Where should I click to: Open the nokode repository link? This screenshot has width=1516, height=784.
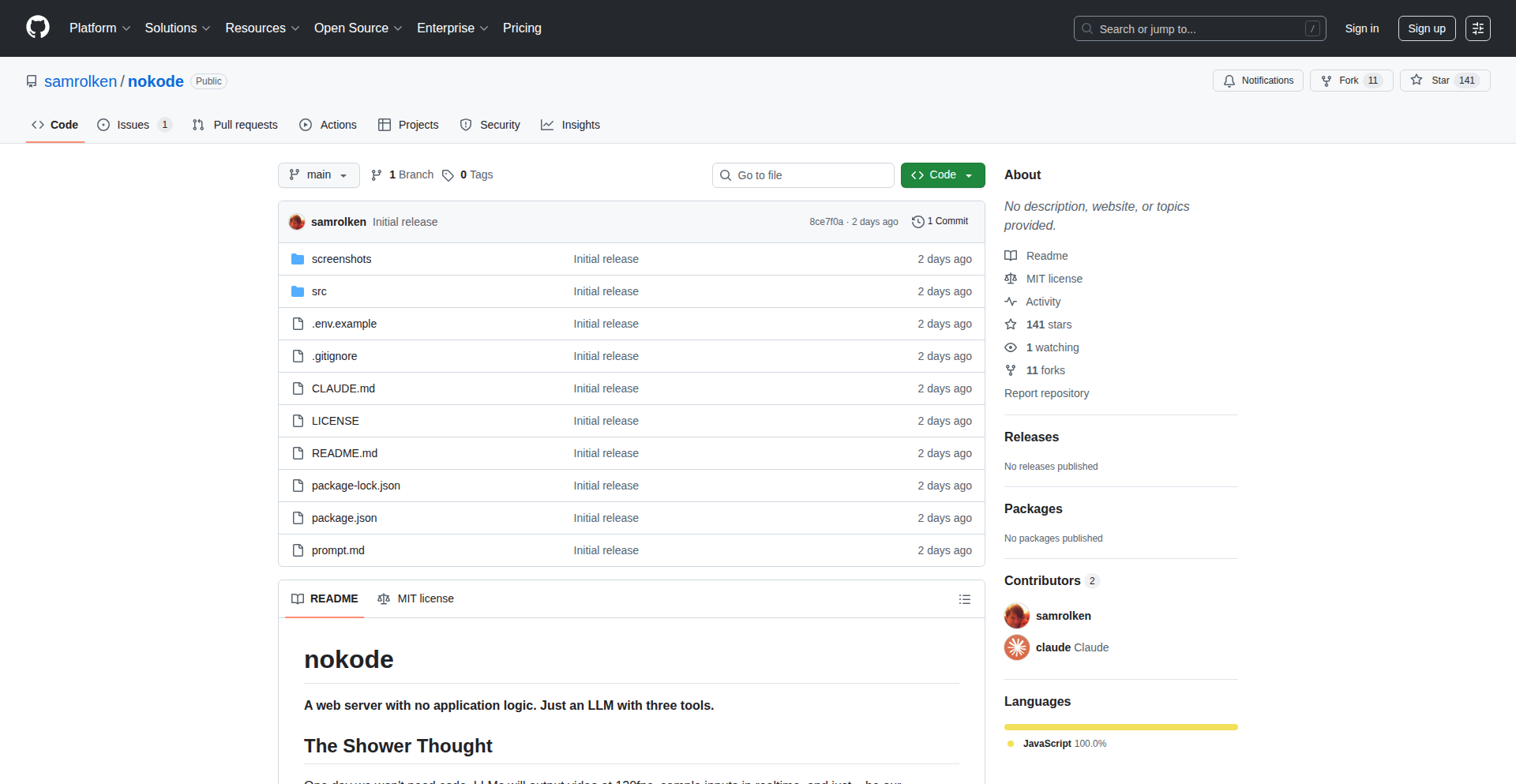[x=156, y=81]
